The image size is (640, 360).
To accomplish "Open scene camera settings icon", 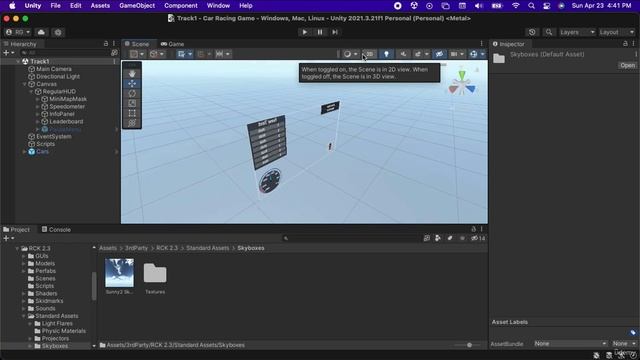I will click(x=454, y=54).
